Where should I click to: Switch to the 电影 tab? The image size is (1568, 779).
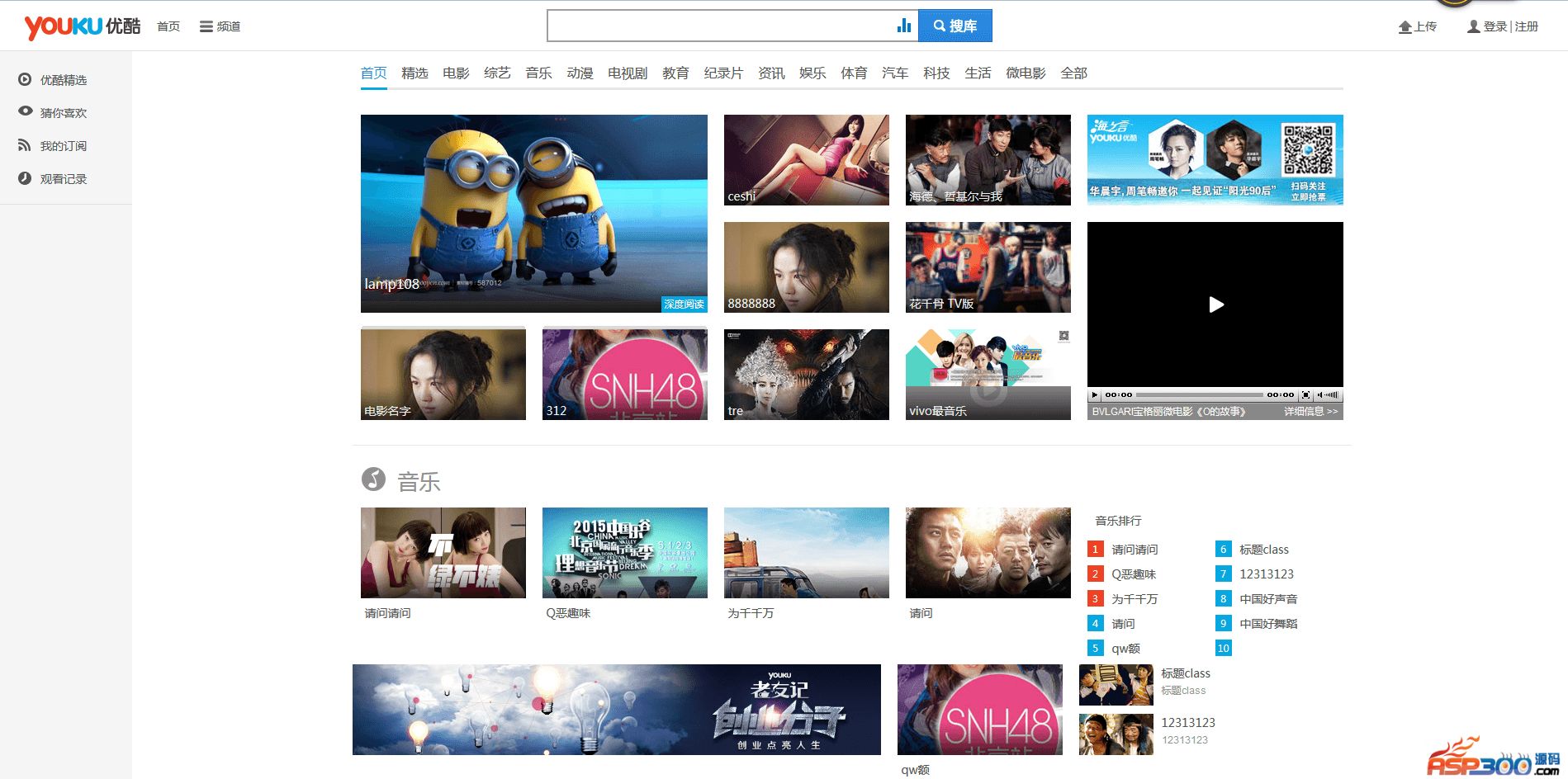point(456,73)
